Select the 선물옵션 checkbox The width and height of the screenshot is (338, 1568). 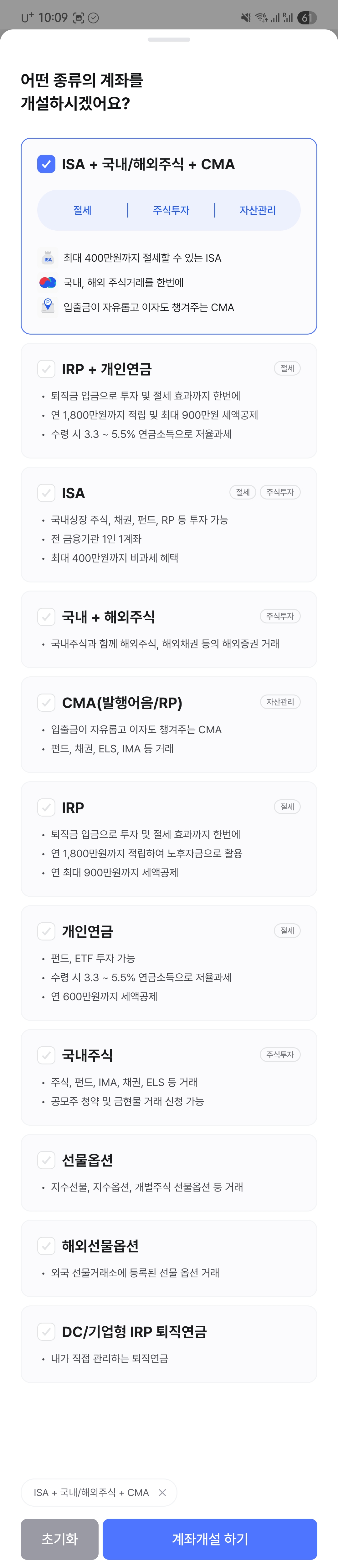pos(46,1160)
